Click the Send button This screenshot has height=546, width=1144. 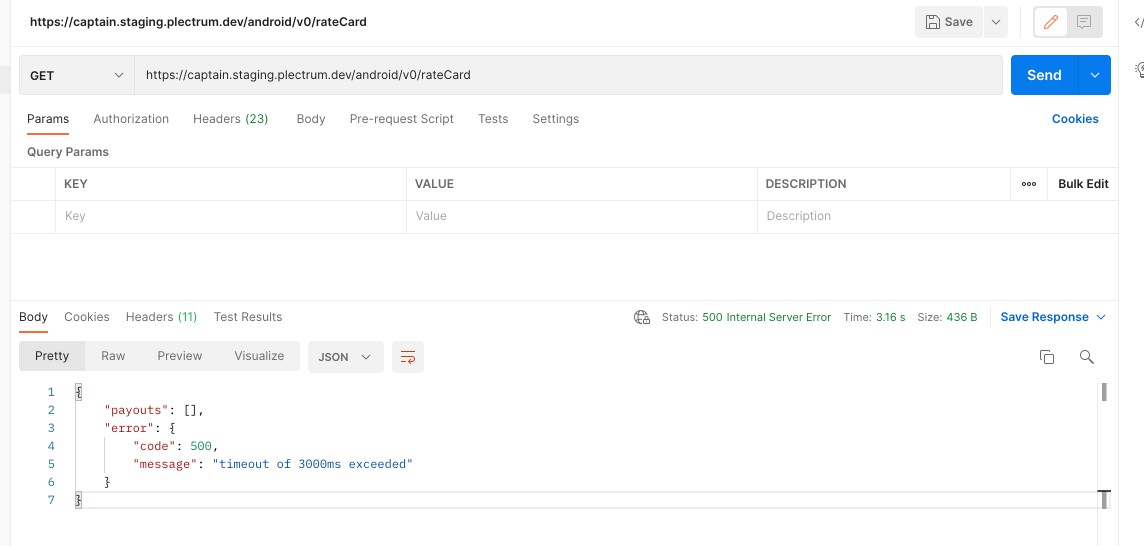tap(1043, 75)
